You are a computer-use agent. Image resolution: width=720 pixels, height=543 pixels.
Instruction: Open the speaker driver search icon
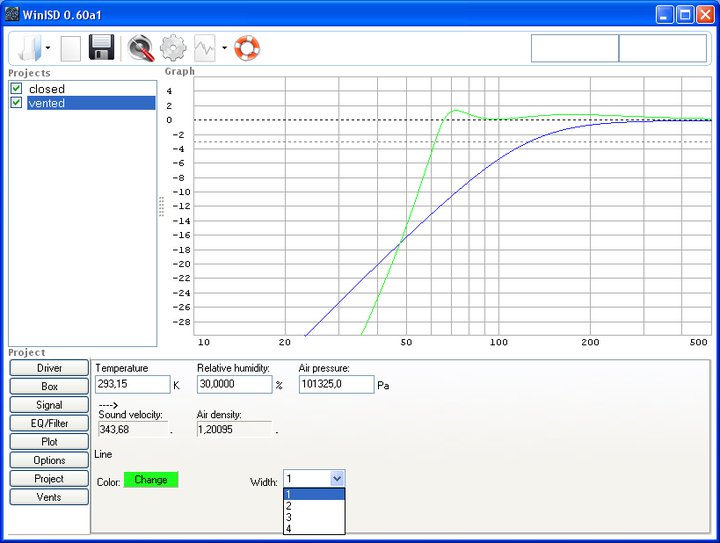(x=141, y=48)
